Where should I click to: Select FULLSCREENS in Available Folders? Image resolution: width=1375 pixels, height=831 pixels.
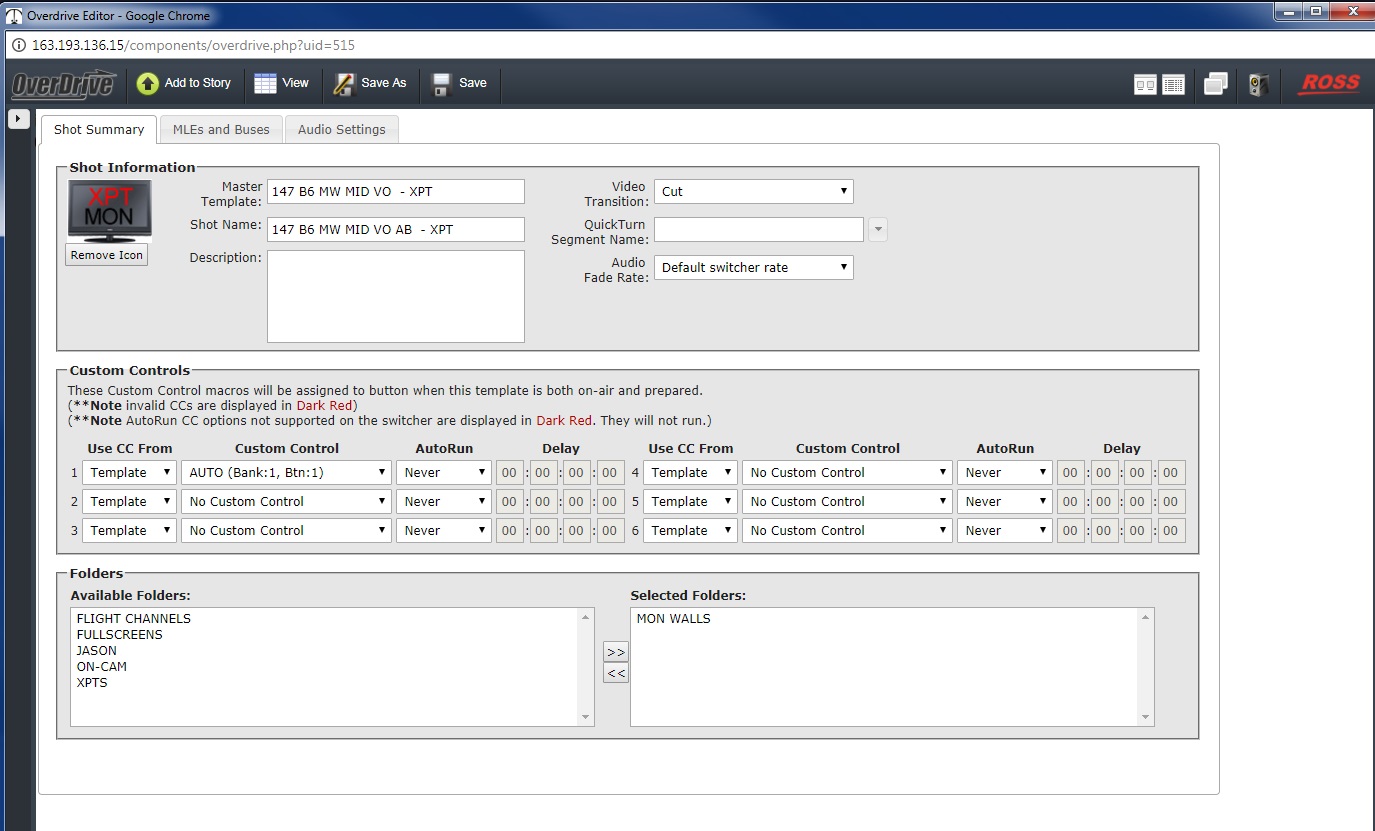[x=119, y=634]
